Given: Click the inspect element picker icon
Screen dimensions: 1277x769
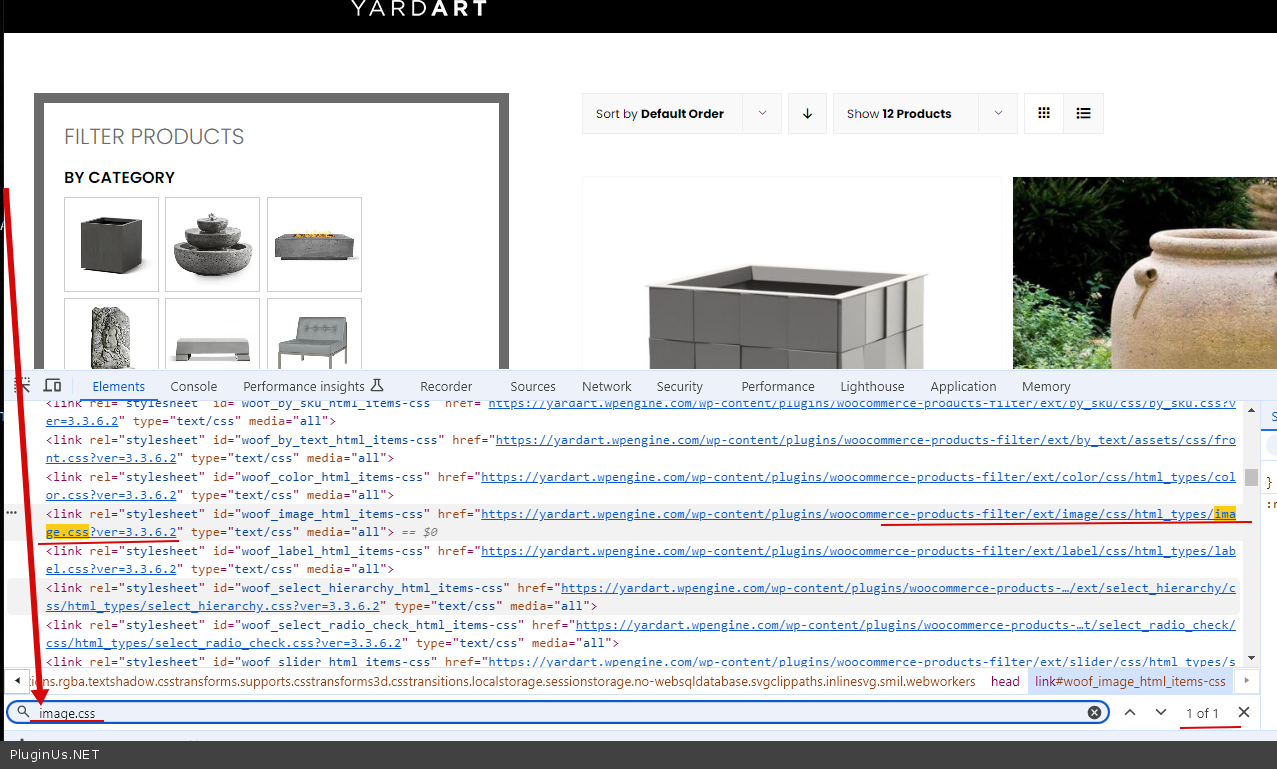Looking at the screenshot, I should pos(22,386).
